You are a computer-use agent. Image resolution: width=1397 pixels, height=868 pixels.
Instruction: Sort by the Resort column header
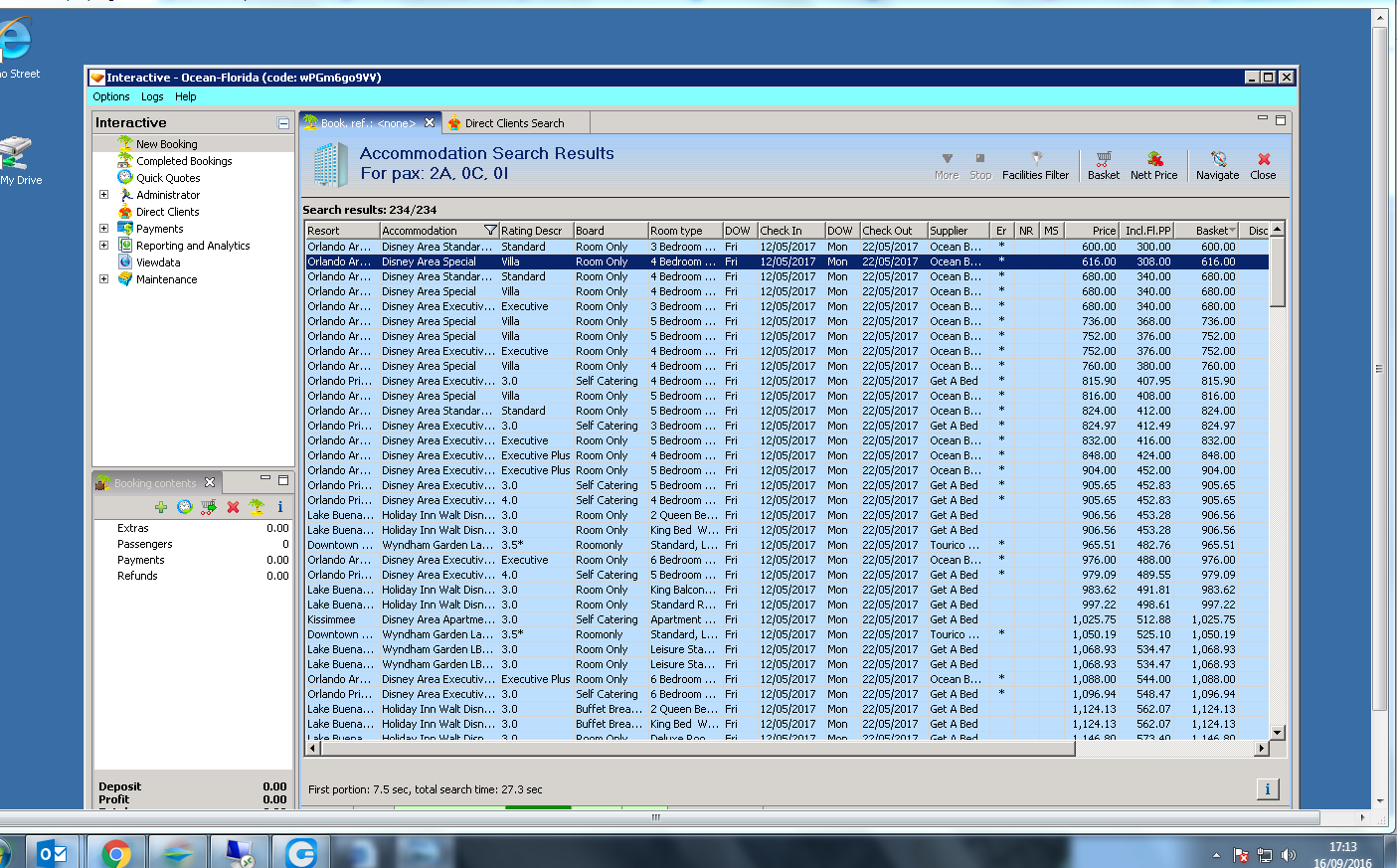point(342,231)
